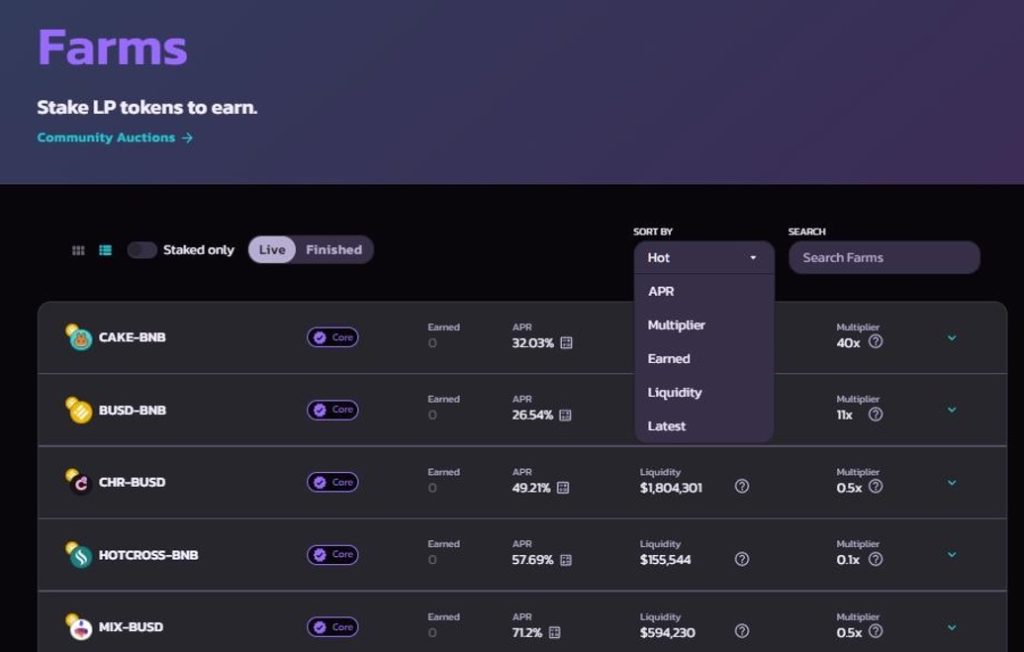The width and height of the screenshot is (1024, 652).
Task: Expand the CAKE-BNB farm row
Action: (x=951, y=337)
